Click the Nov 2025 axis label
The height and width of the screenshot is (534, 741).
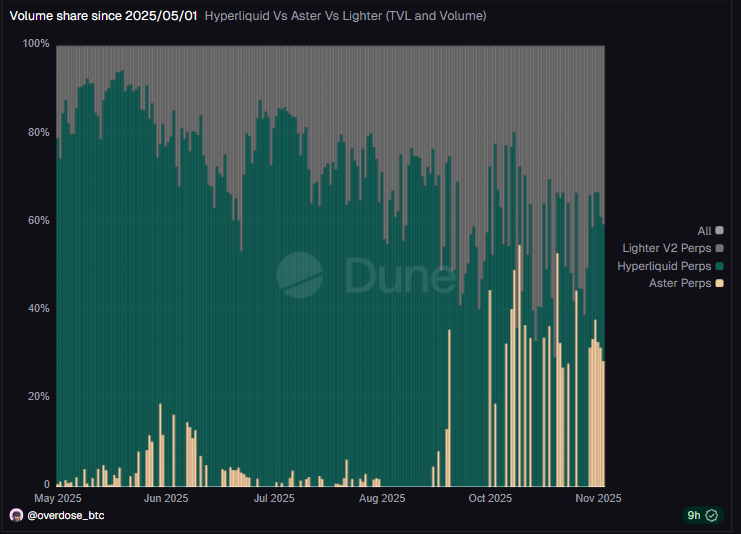point(598,498)
